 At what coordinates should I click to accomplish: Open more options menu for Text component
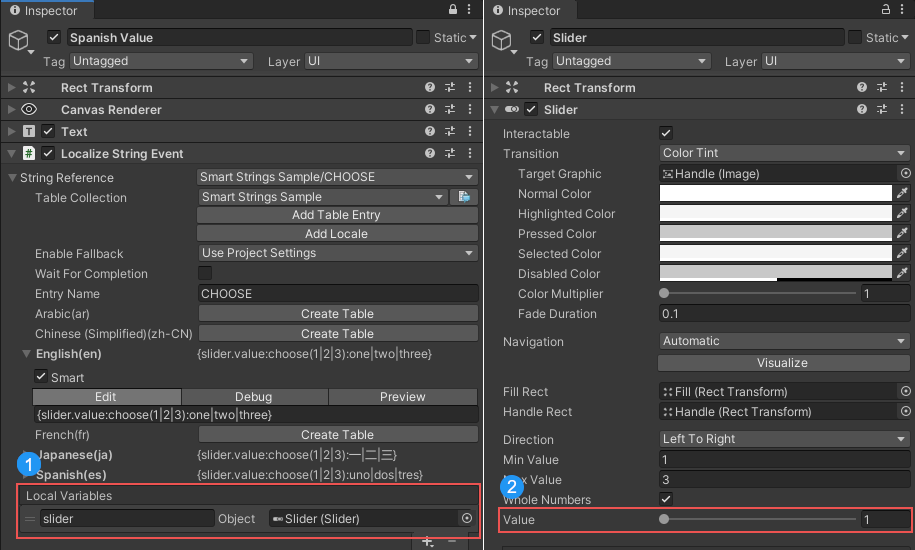(468, 132)
